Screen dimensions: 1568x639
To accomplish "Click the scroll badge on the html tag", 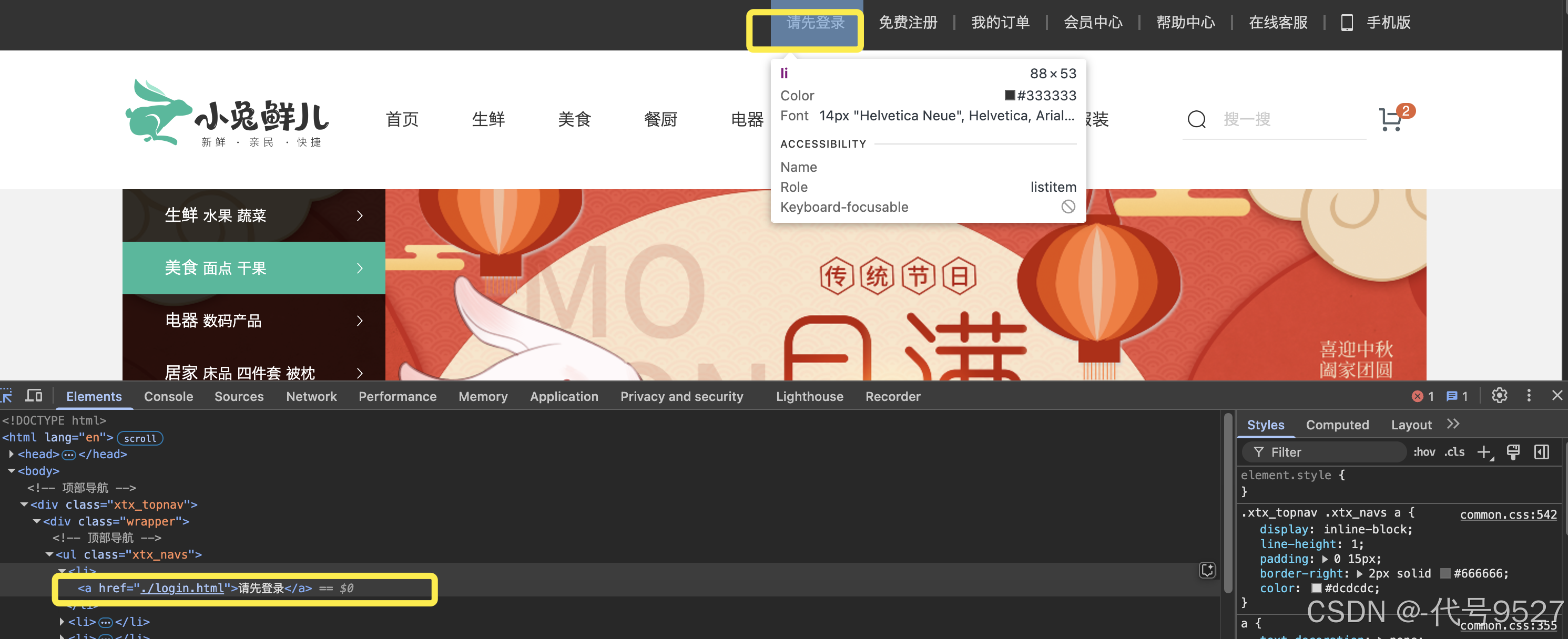I will click(140, 438).
